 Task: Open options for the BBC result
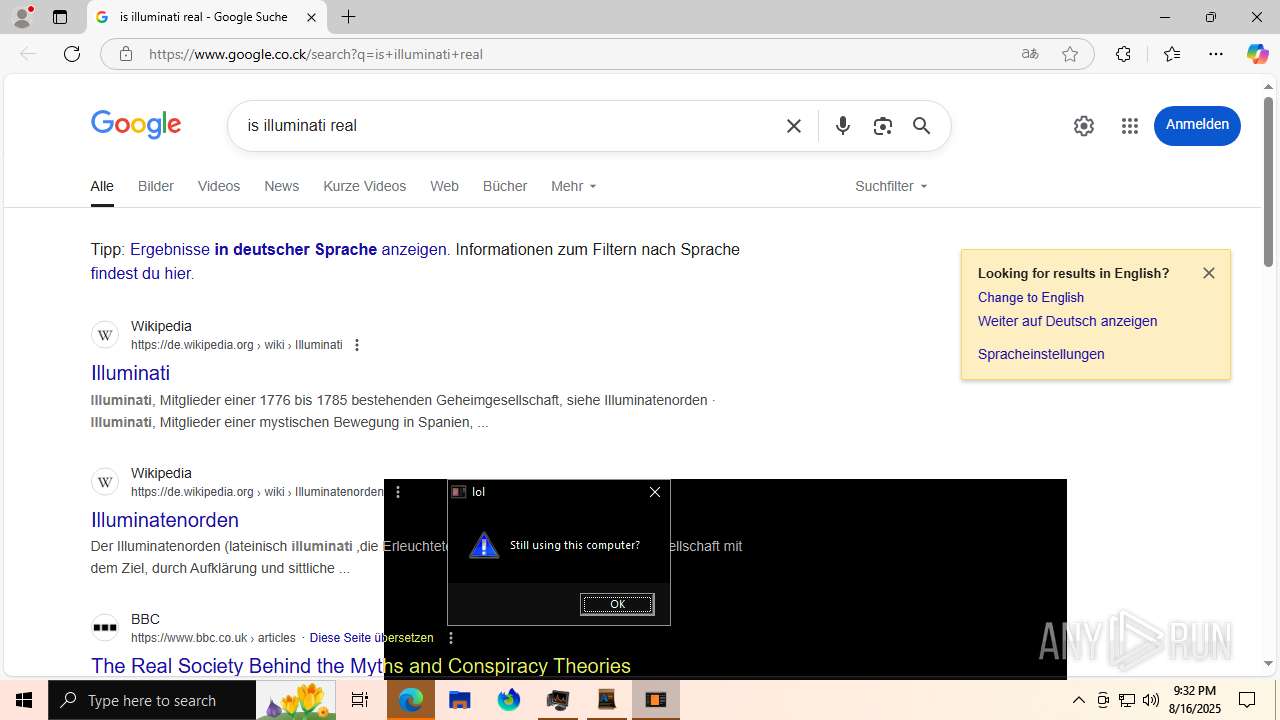tap(451, 638)
